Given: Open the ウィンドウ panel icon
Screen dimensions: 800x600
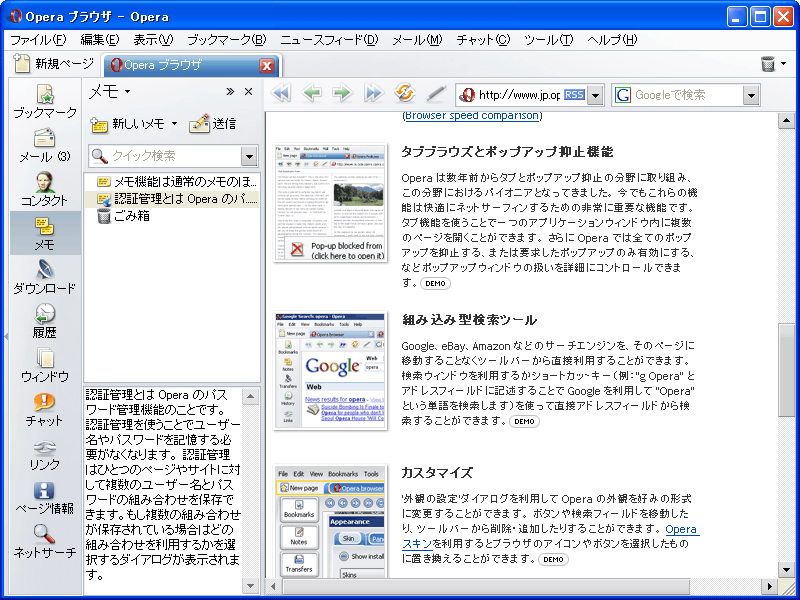Looking at the screenshot, I should [x=45, y=365].
